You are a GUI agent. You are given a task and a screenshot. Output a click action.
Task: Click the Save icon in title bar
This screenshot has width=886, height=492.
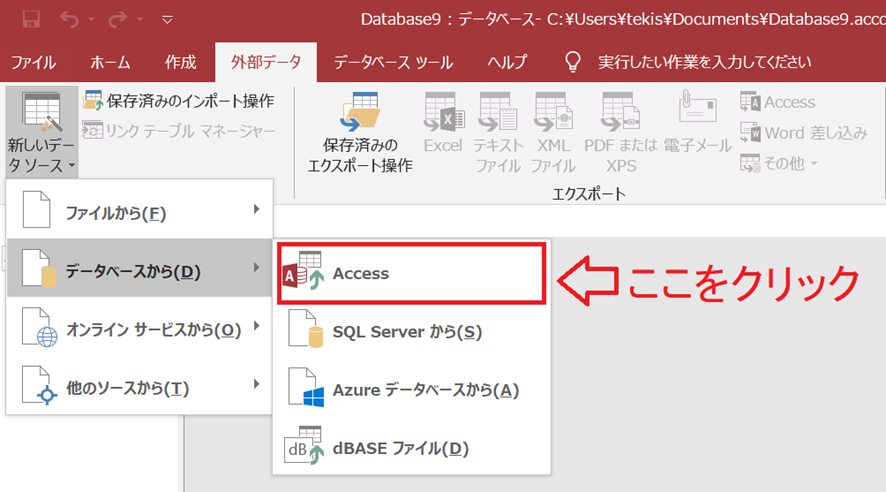click(30, 19)
